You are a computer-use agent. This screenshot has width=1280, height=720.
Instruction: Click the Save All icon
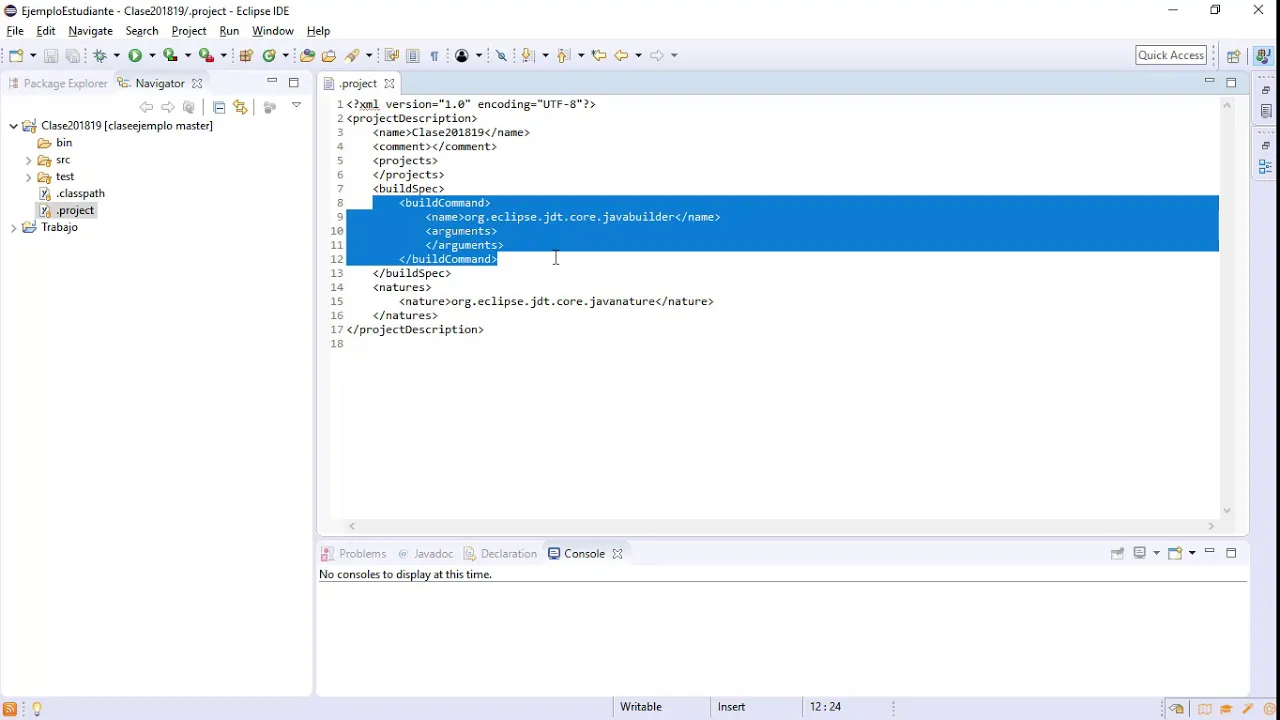73,56
